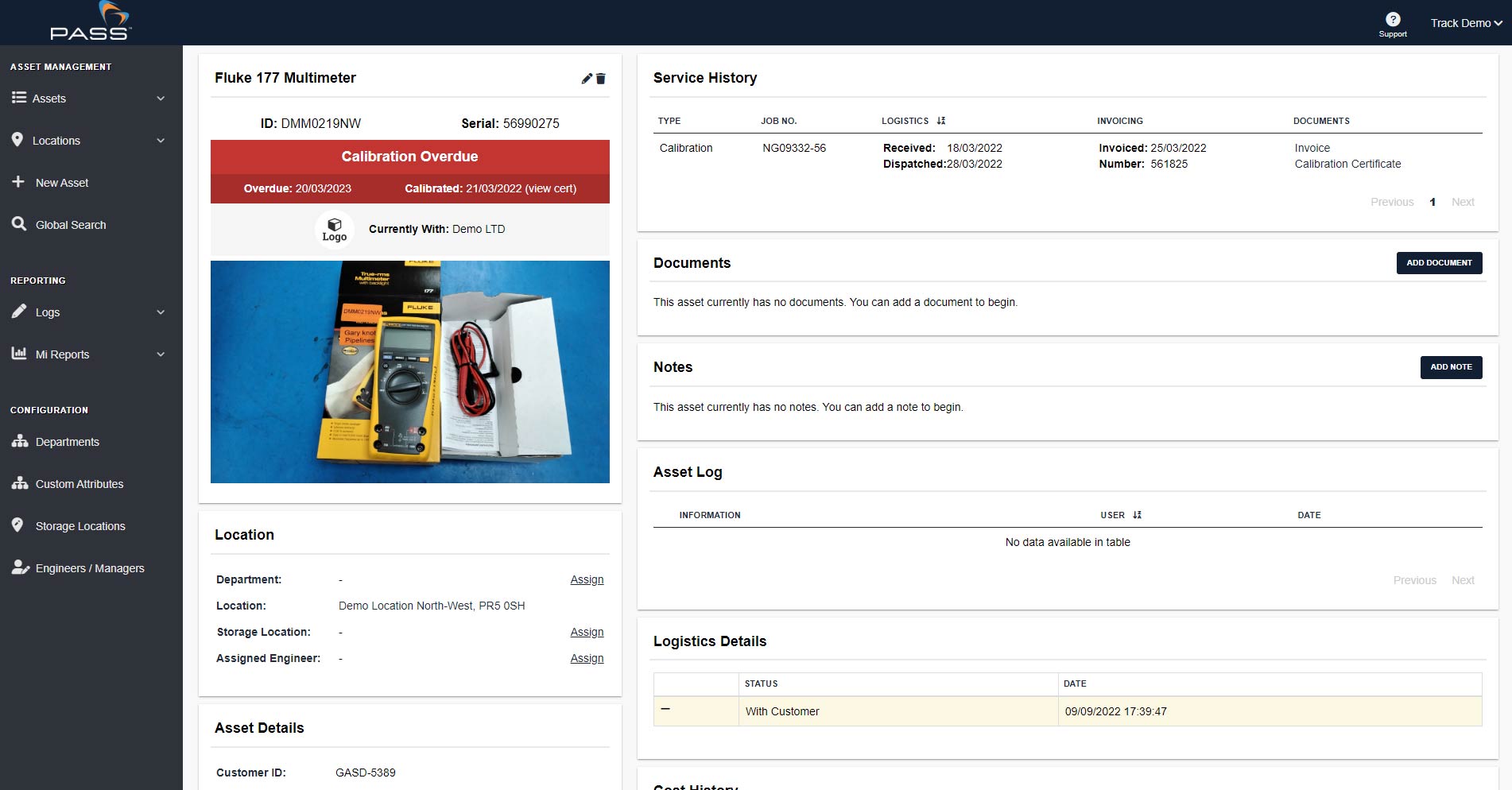Select invoice number 561825

[1169, 164]
